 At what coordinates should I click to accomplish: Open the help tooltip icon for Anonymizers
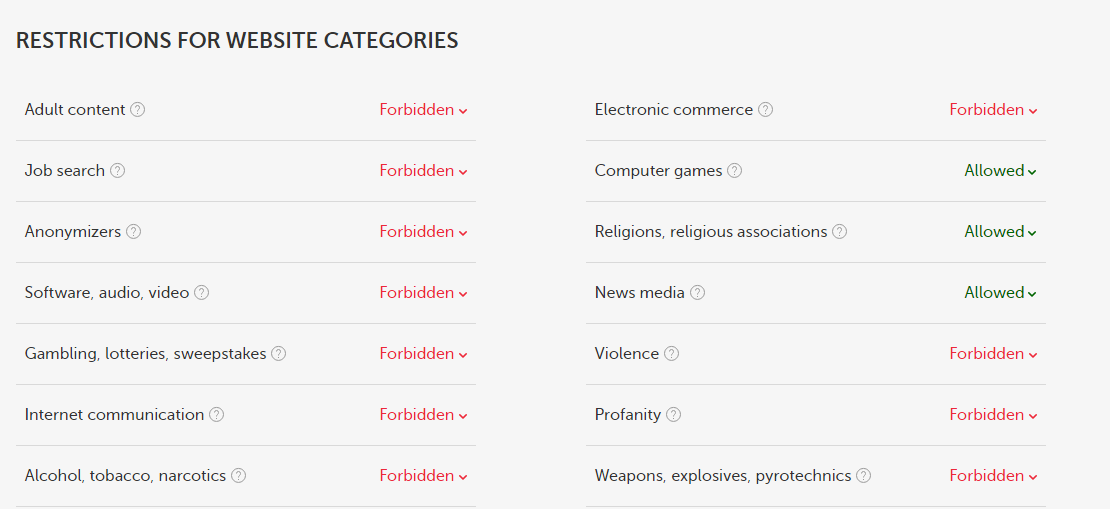tap(133, 232)
